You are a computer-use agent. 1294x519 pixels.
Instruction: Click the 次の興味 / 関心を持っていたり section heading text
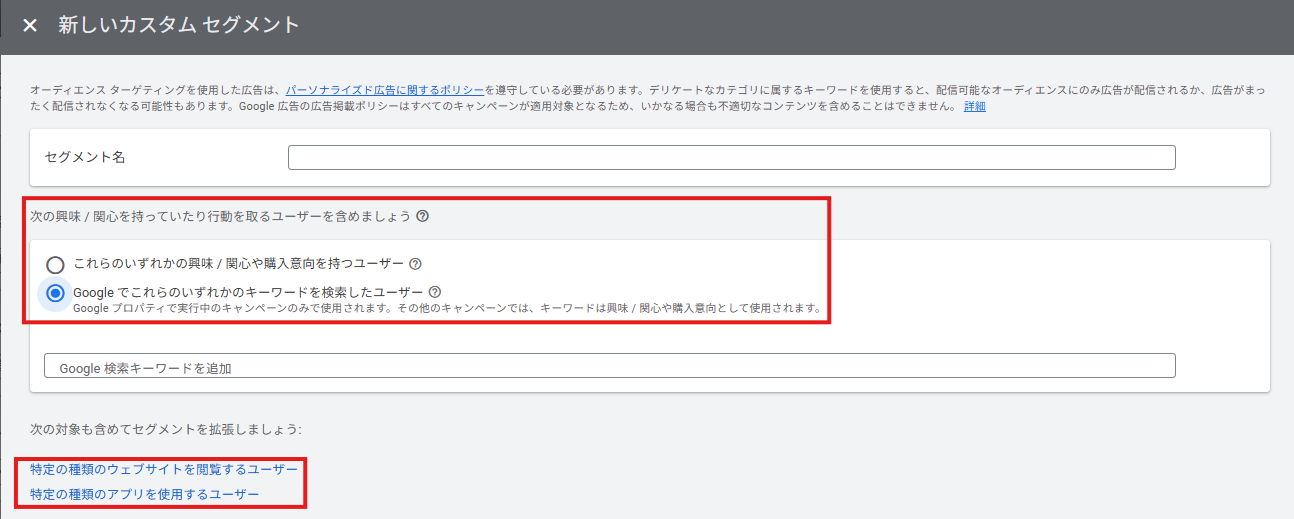220,216
